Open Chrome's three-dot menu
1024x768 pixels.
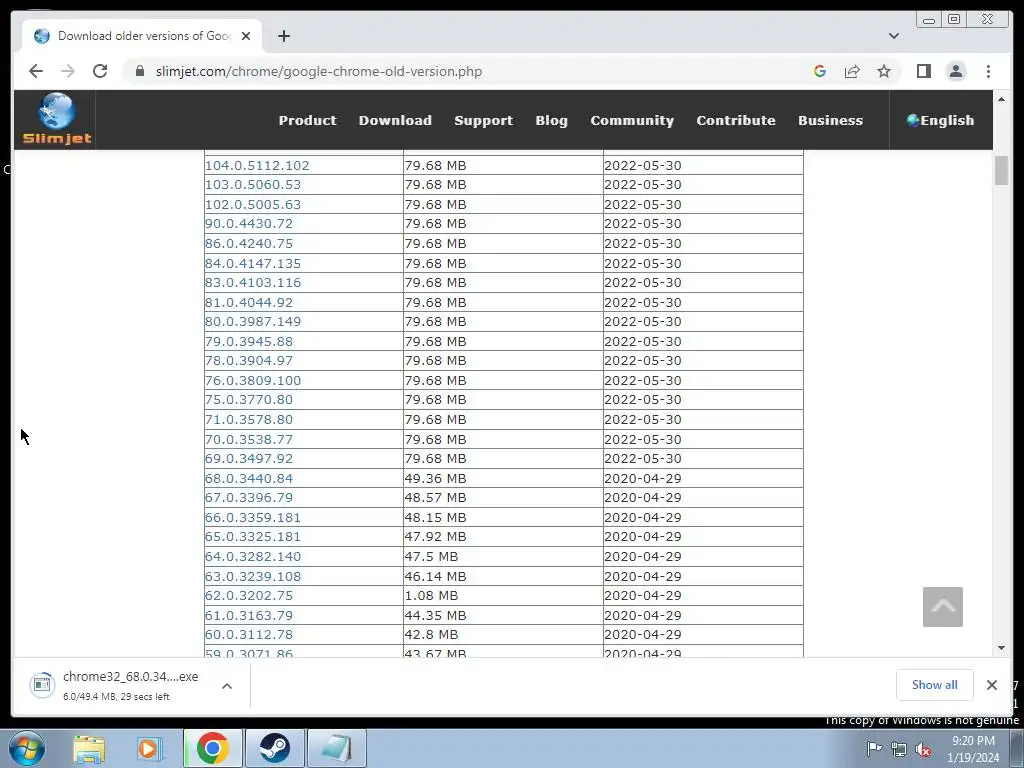click(x=988, y=71)
